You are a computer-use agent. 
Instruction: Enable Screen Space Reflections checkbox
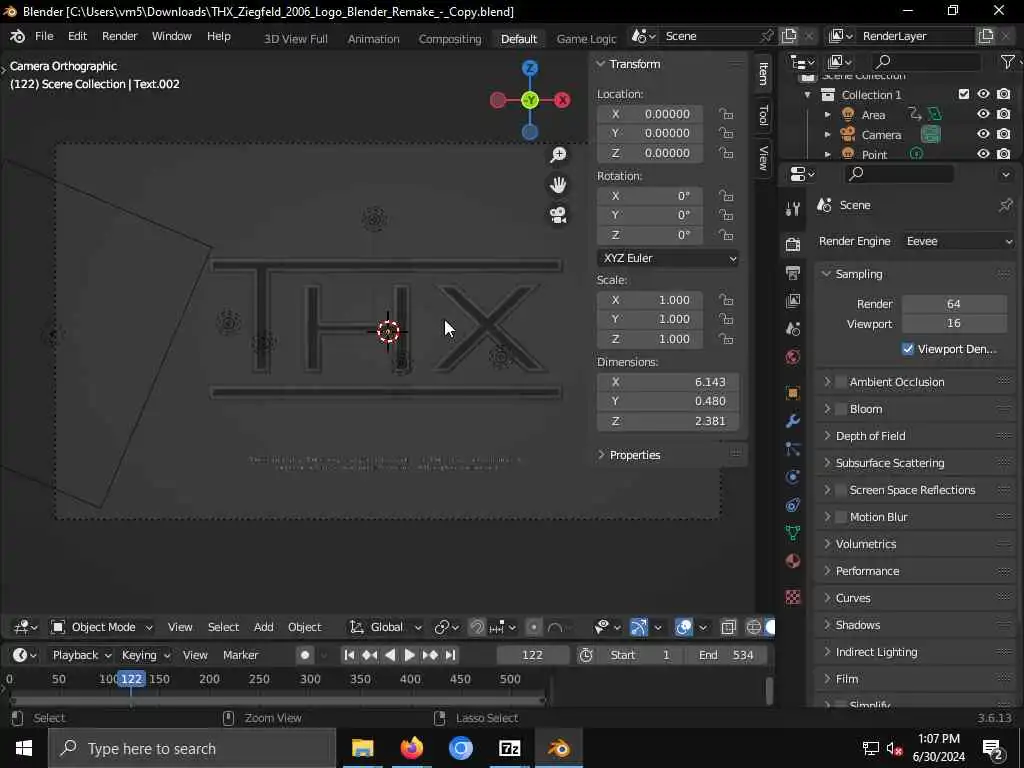pos(841,490)
